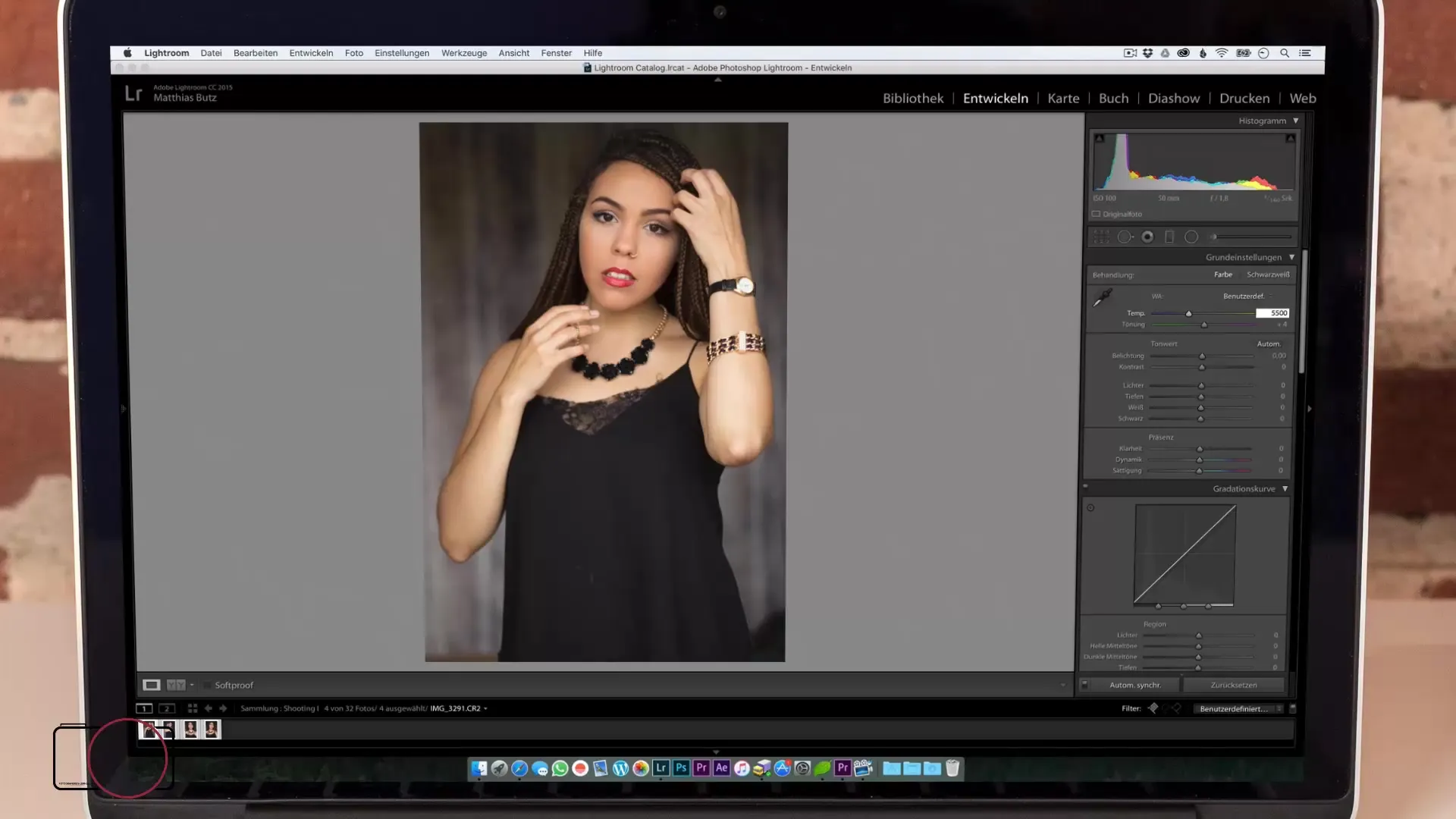Image resolution: width=1456 pixels, height=819 pixels.
Task: Select the graduated filter tool
Action: click(x=1169, y=237)
